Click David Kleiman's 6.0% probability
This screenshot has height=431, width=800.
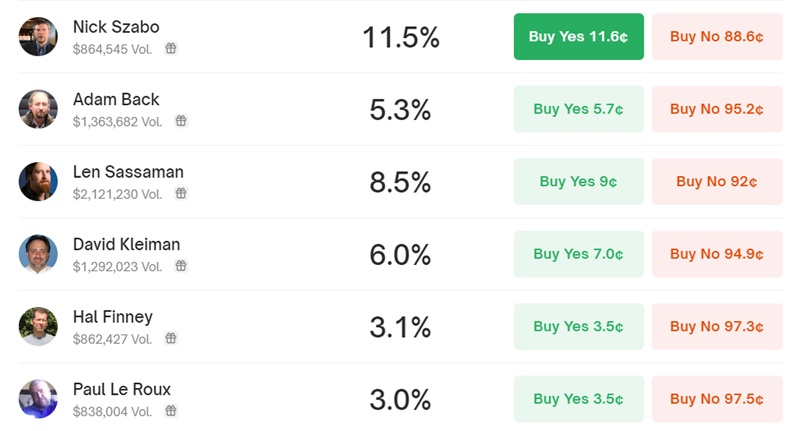[x=401, y=255]
